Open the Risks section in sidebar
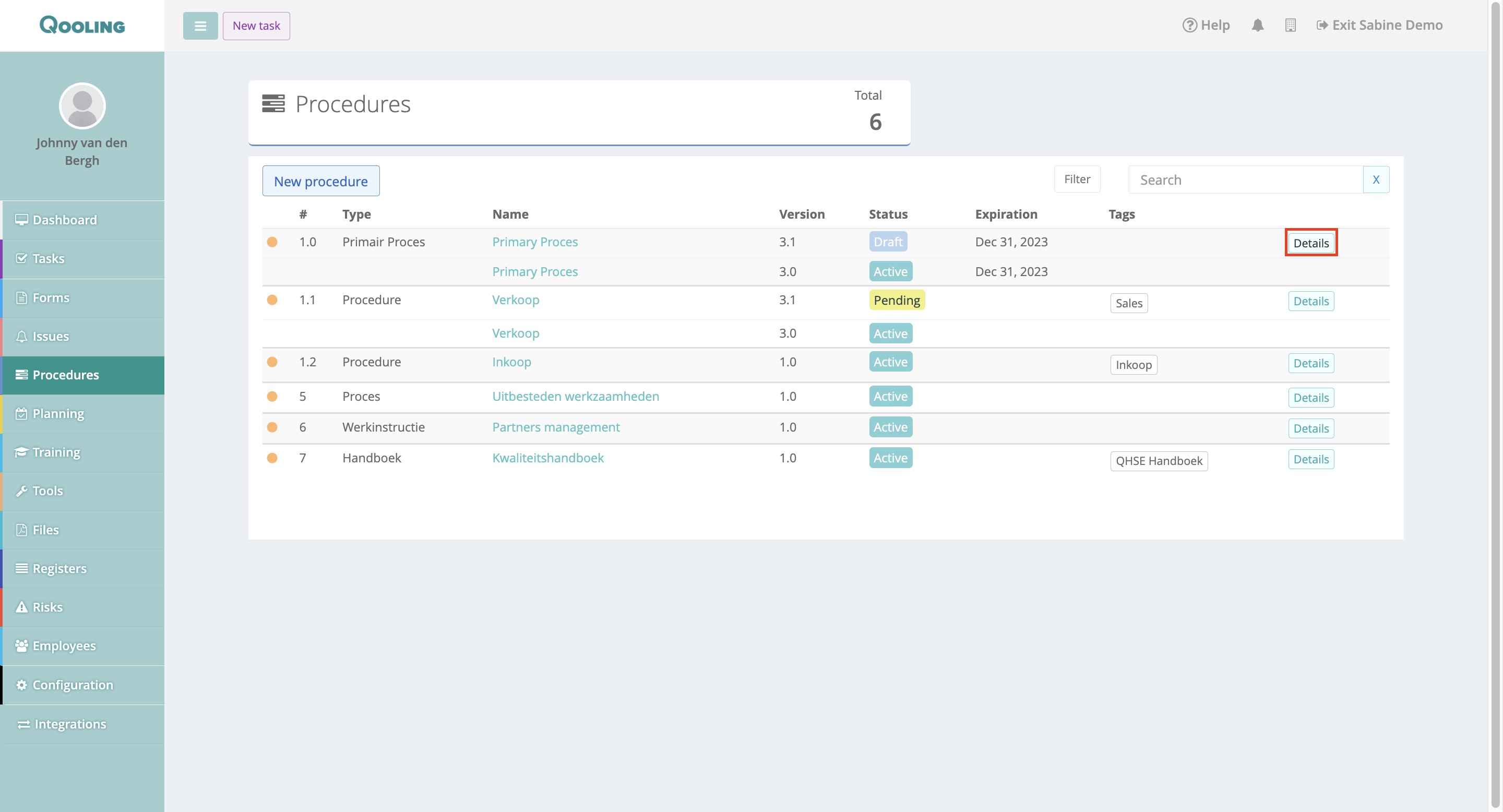 (47, 607)
